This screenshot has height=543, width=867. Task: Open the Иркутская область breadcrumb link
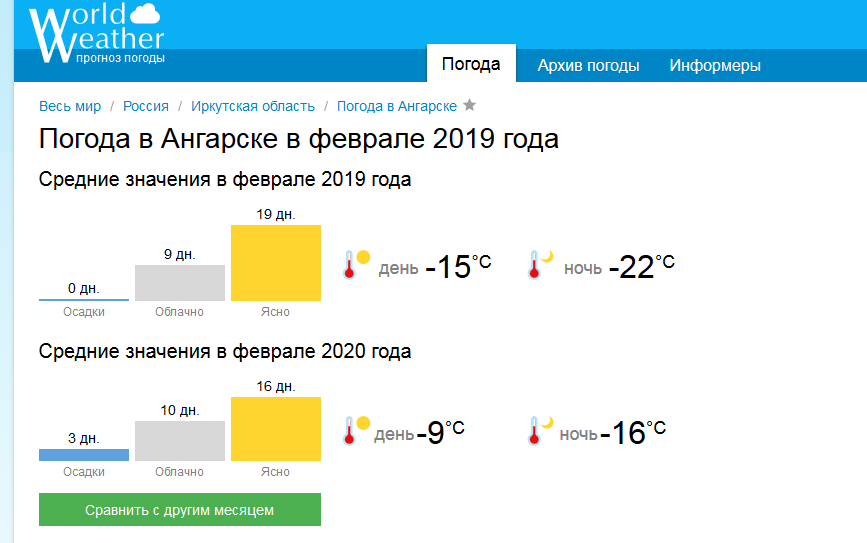pos(252,106)
